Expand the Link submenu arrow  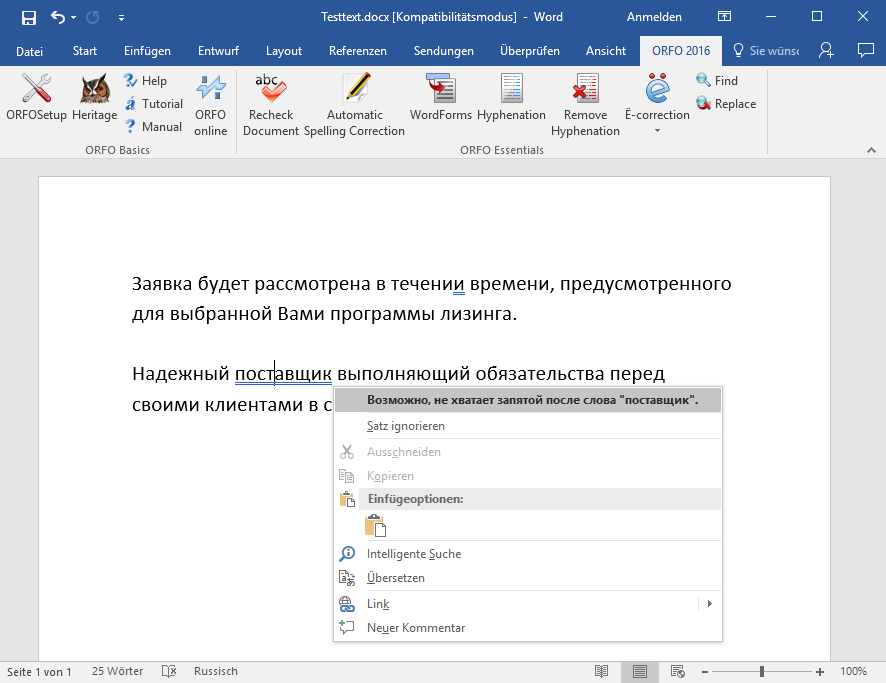709,604
